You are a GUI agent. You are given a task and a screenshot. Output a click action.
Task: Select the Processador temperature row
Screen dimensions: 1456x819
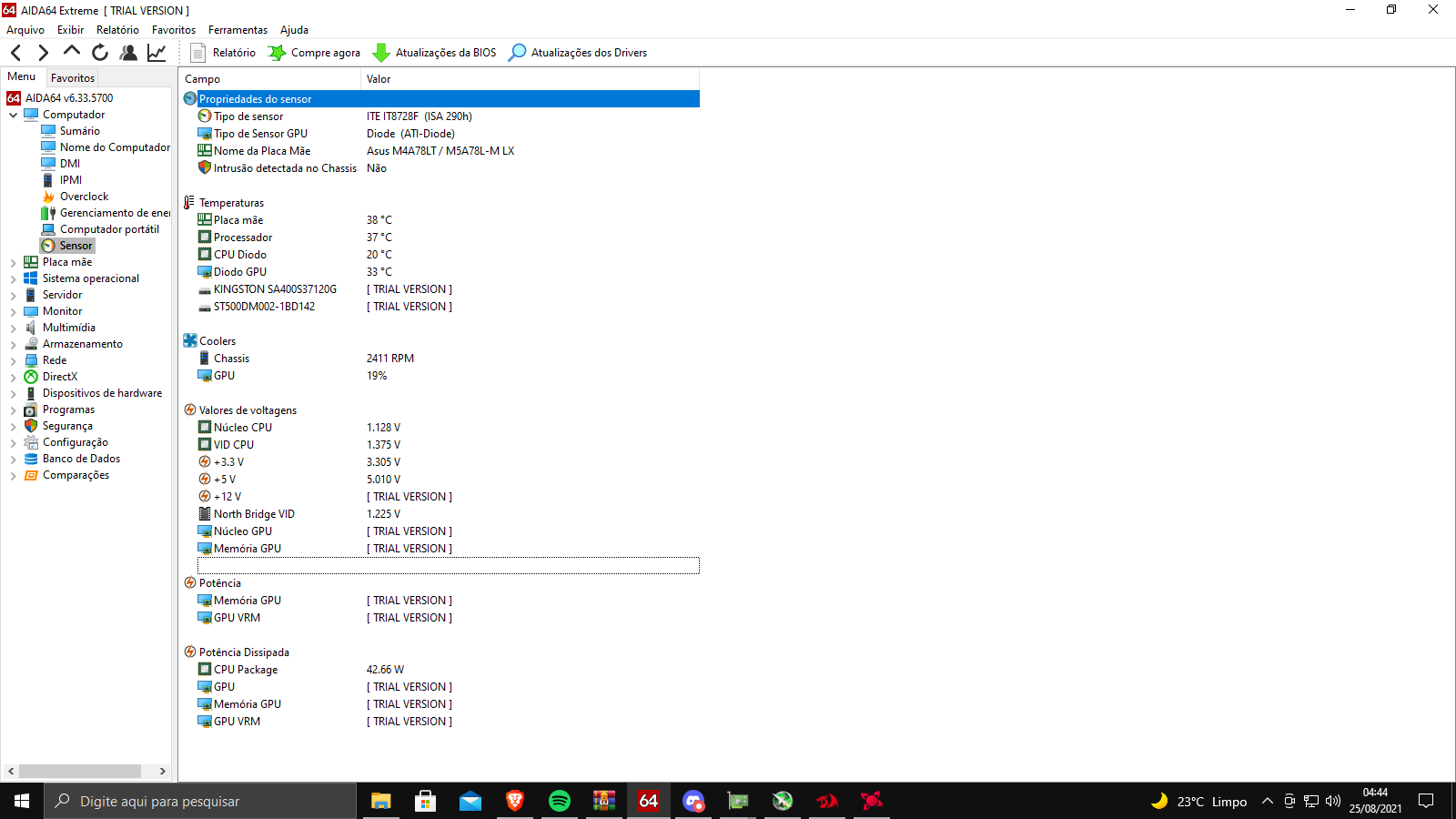[x=440, y=238]
